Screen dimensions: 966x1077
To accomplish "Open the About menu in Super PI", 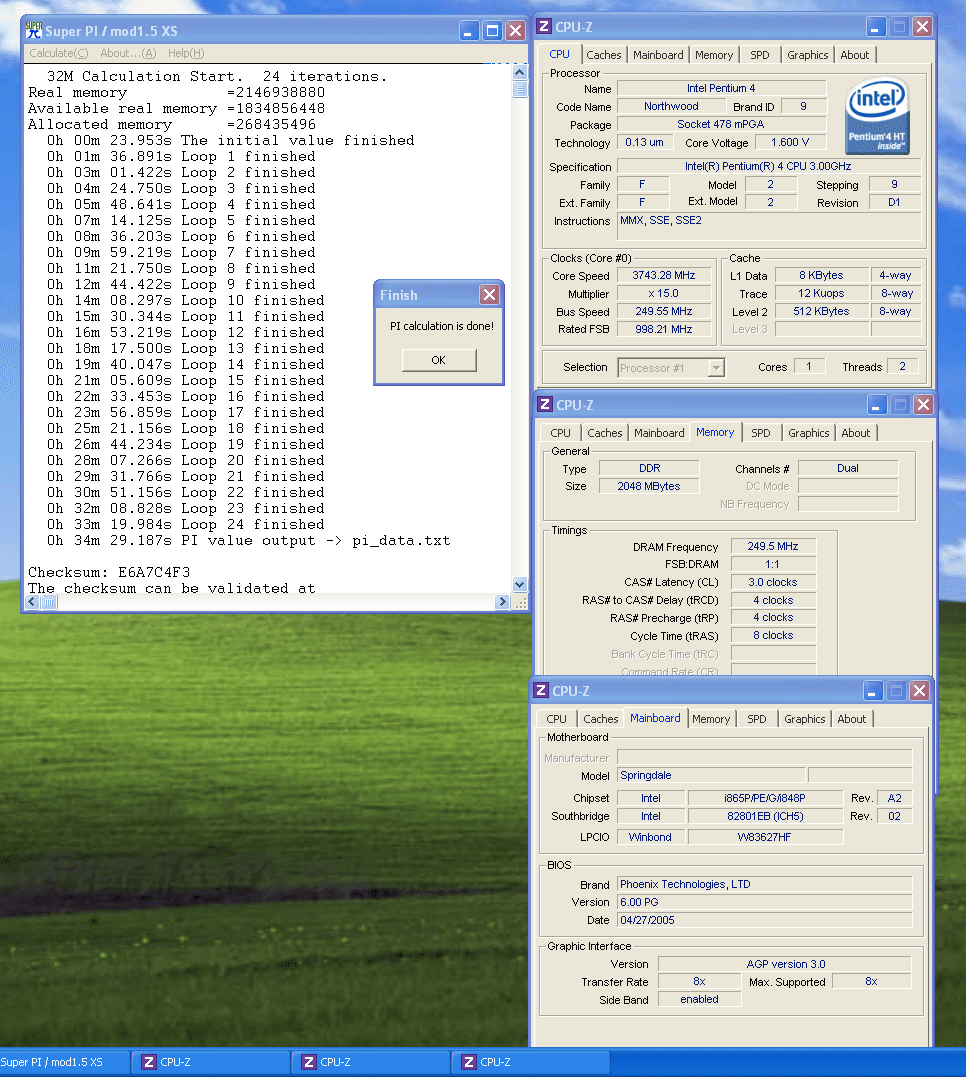I will [x=128, y=53].
